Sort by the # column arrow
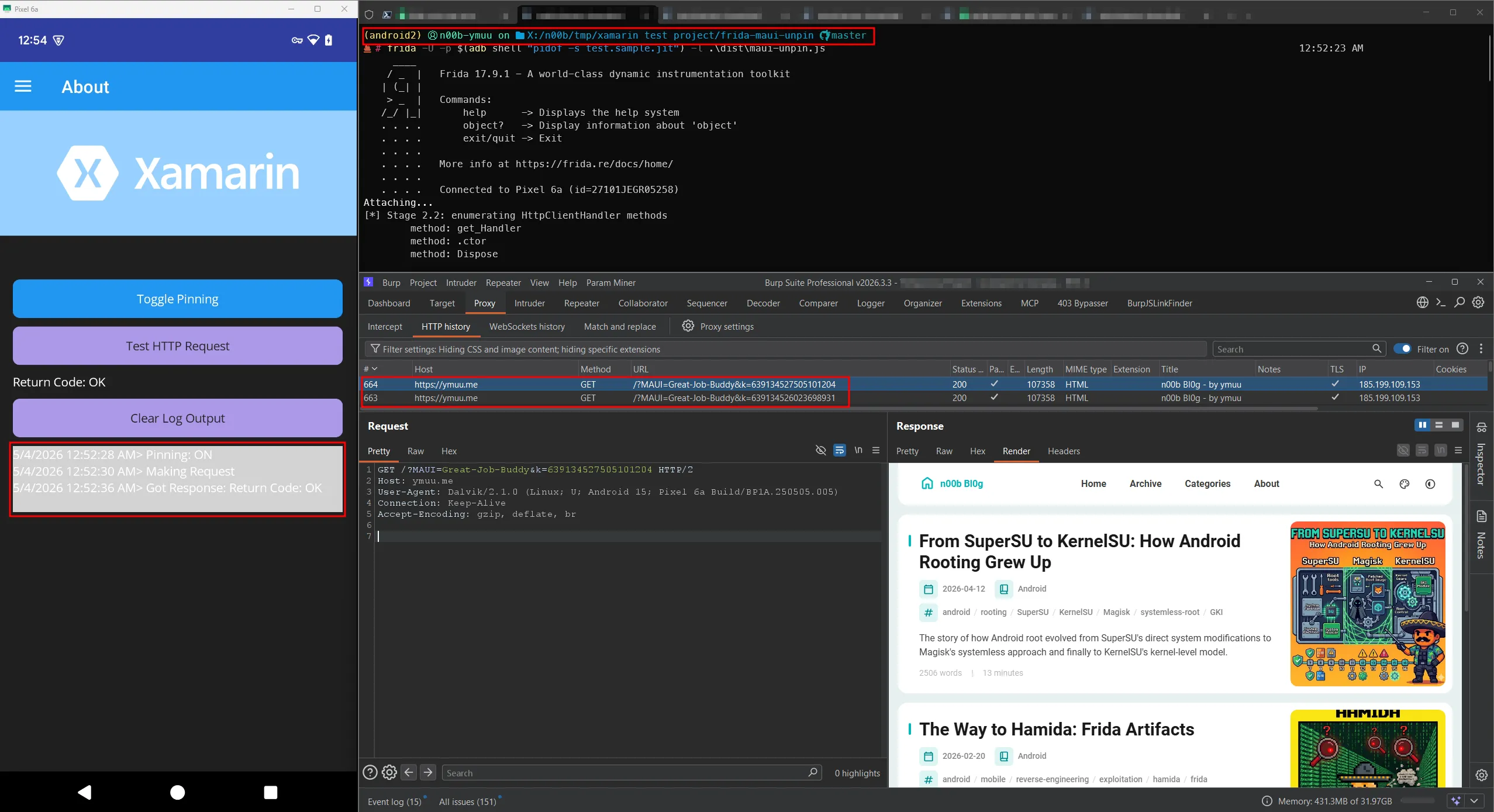 point(375,369)
